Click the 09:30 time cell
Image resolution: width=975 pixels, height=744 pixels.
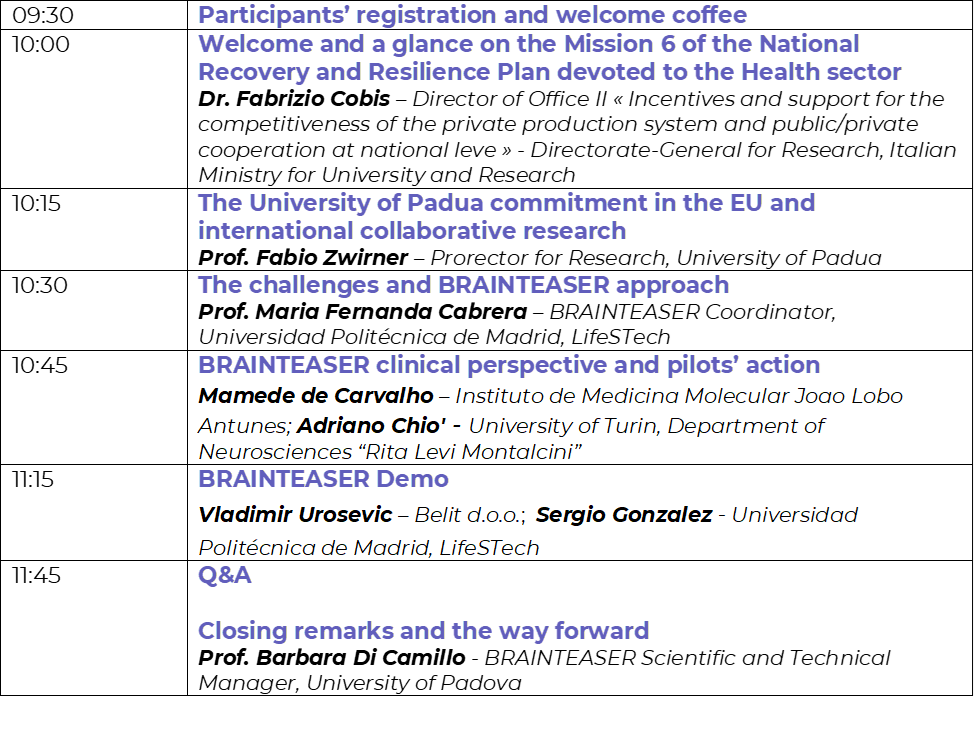tap(94, 15)
